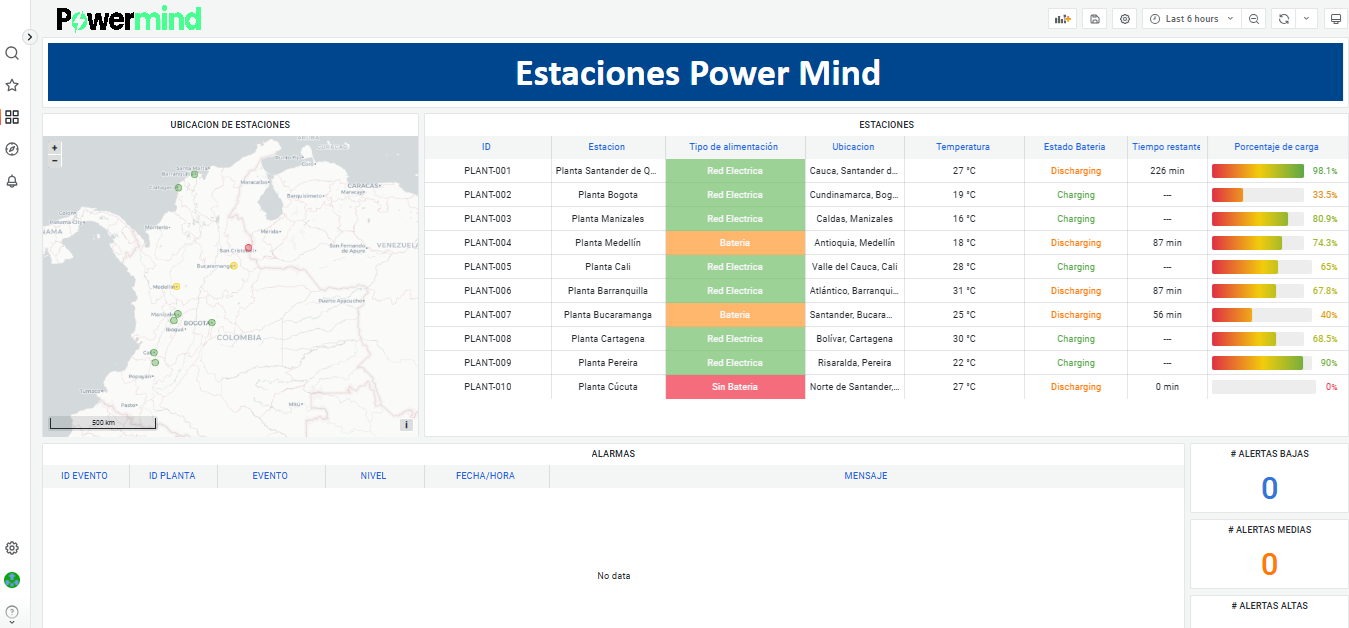This screenshot has height=628, width=1349.
Task: Click Discharging status in PLANT-006 row
Action: (1075, 291)
